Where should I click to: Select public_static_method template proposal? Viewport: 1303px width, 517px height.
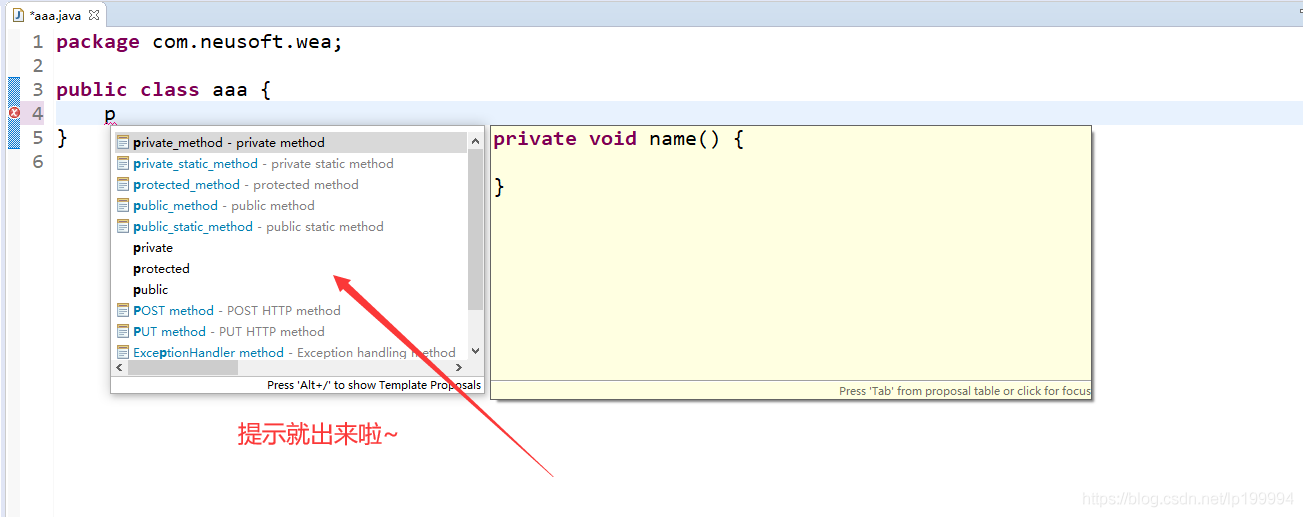pyautogui.click(x=290, y=226)
